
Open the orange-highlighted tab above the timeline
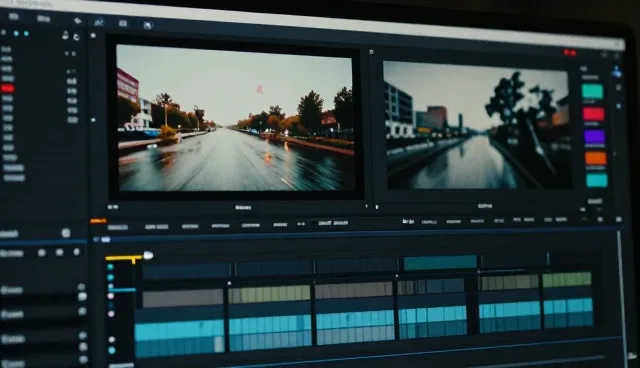click(98, 221)
